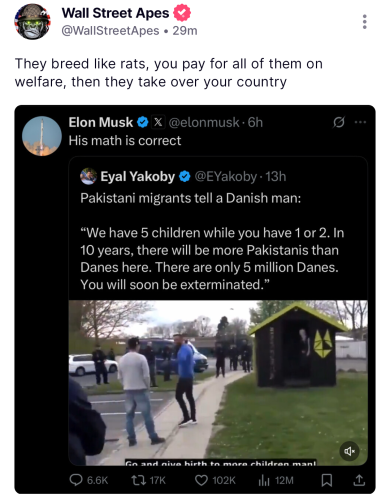This screenshot has height=500, width=390.
Task: Like the post with the 102K heart
Action: [201, 480]
